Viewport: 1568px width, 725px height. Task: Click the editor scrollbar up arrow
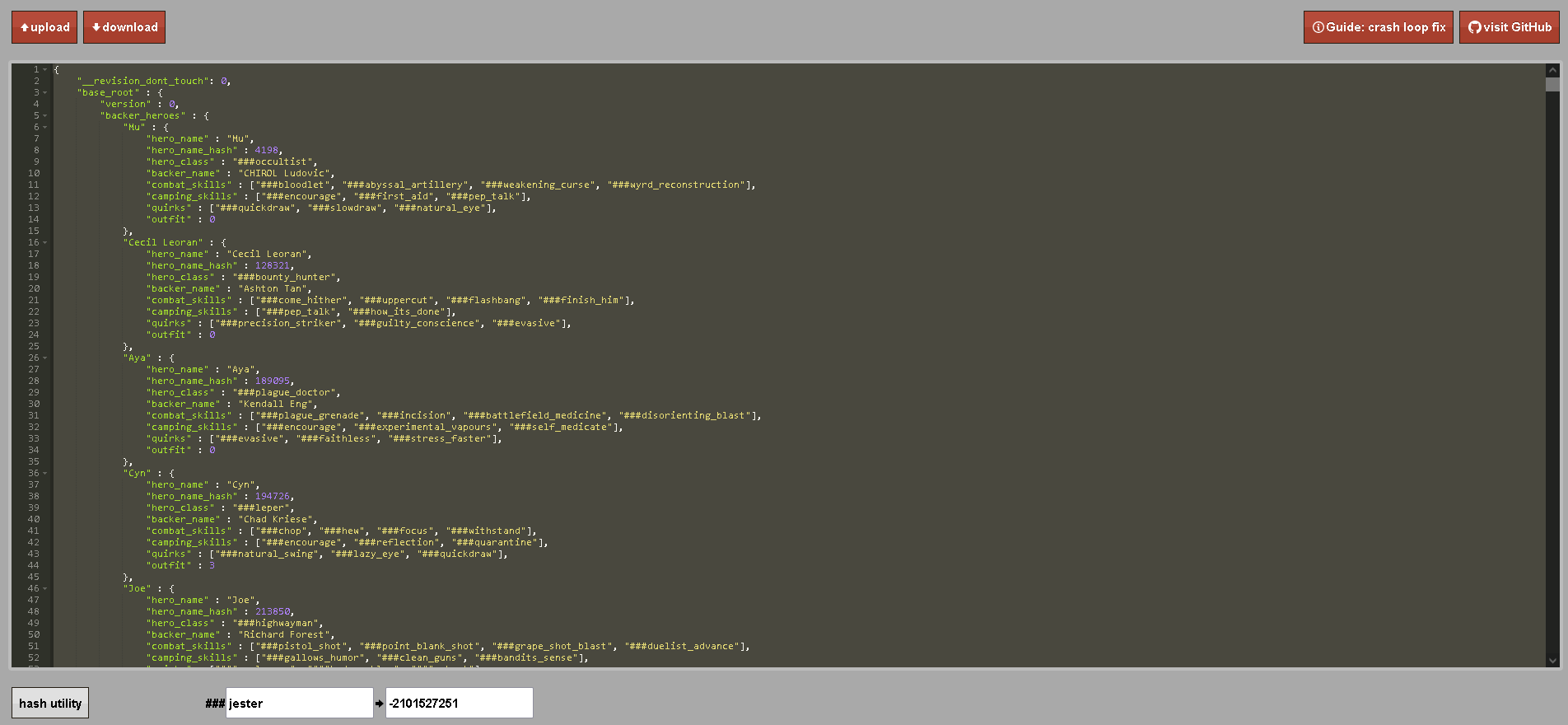(1552, 71)
